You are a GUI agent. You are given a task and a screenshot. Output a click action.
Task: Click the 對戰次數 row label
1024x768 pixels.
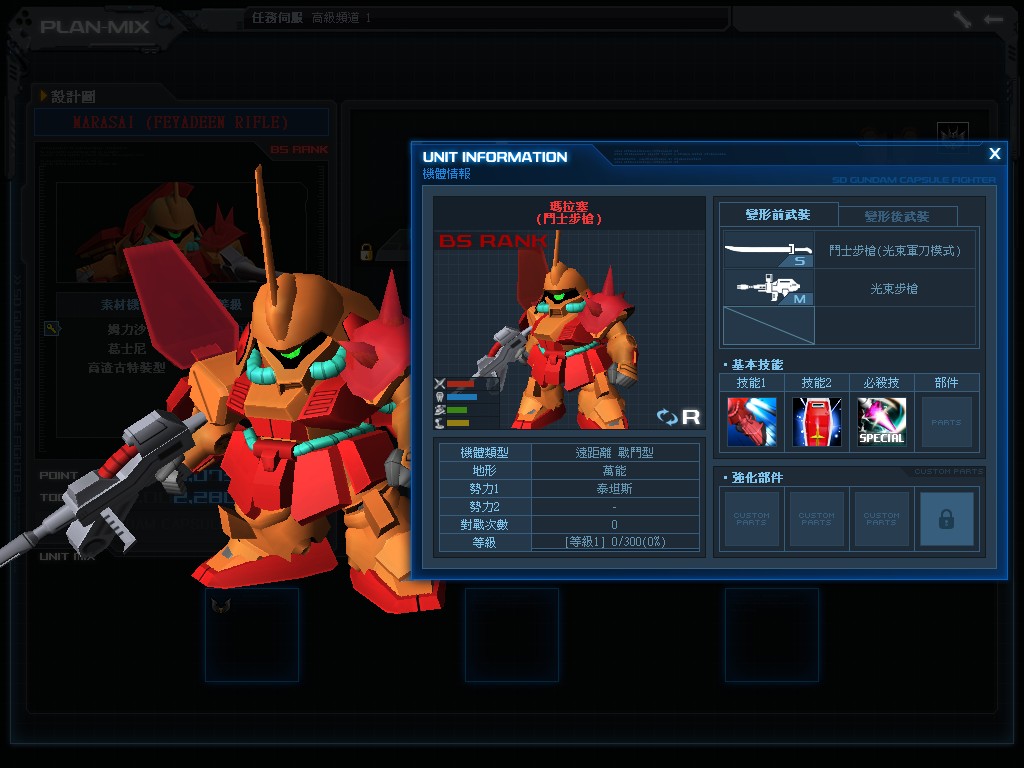click(485, 524)
